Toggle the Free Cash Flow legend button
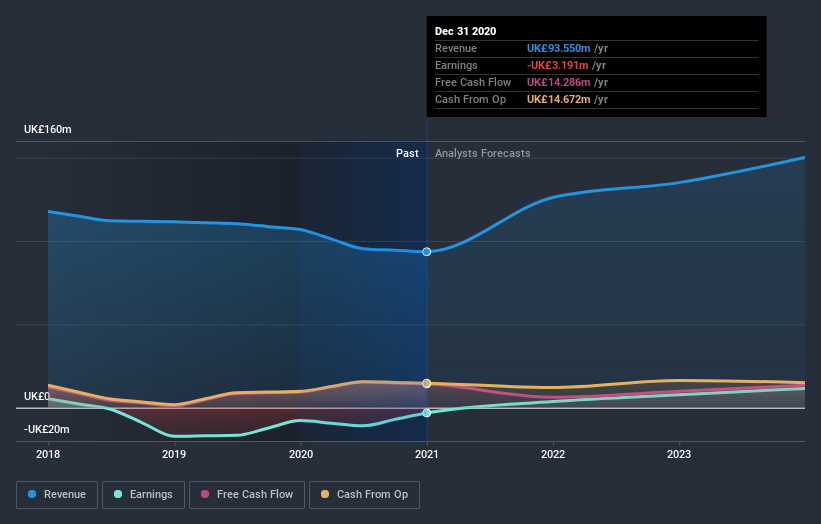 [247, 495]
